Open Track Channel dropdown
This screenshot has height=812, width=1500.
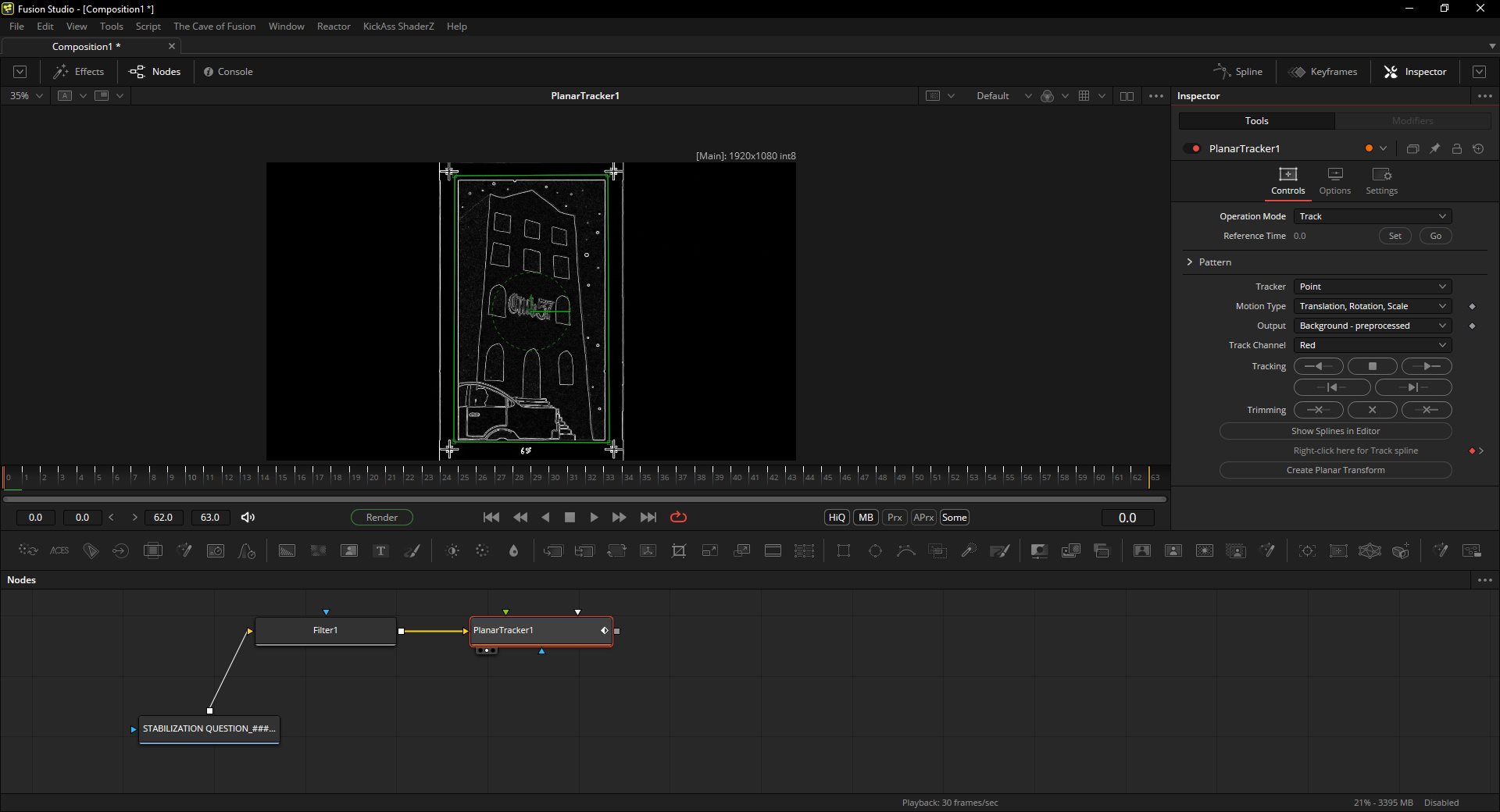pos(1373,345)
